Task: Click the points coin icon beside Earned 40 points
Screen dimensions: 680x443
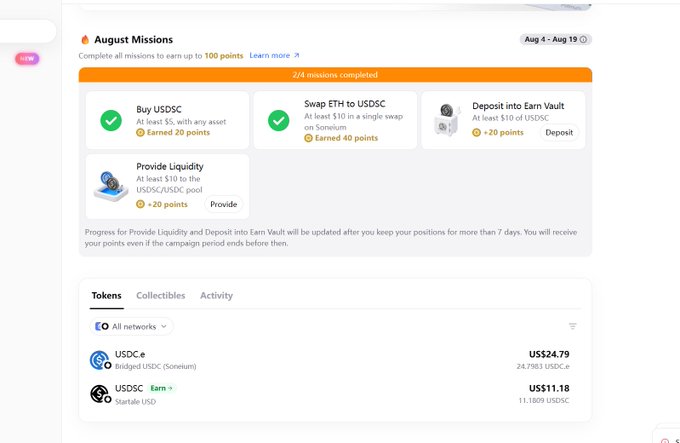Action: [x=308, y=138]
